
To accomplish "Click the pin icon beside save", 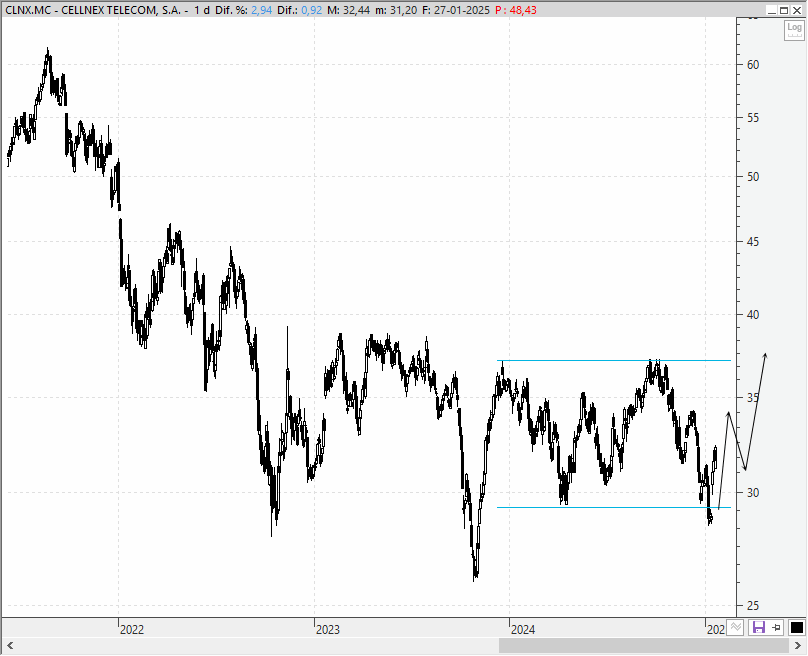I will (777, 628).
